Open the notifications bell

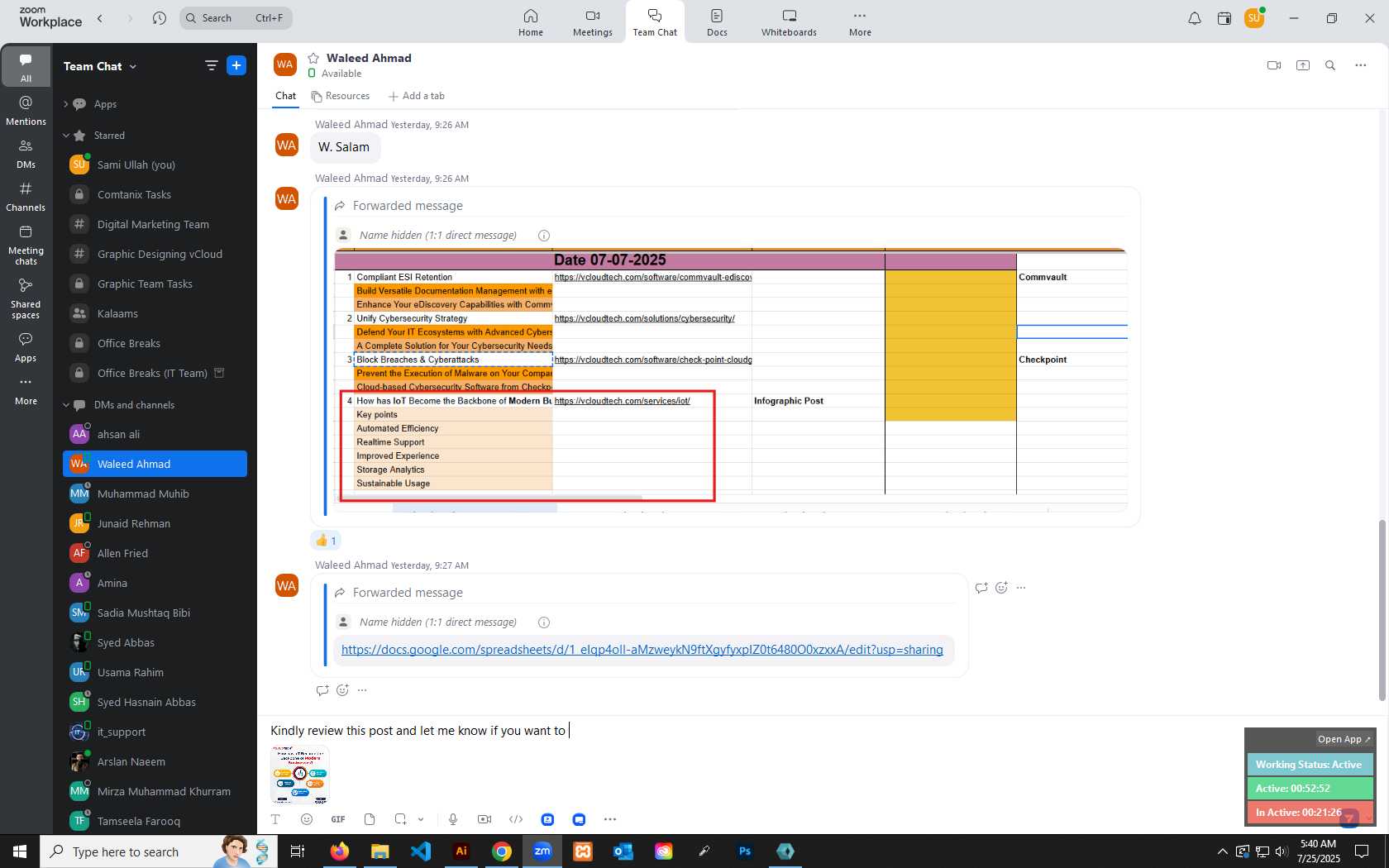1195,18
